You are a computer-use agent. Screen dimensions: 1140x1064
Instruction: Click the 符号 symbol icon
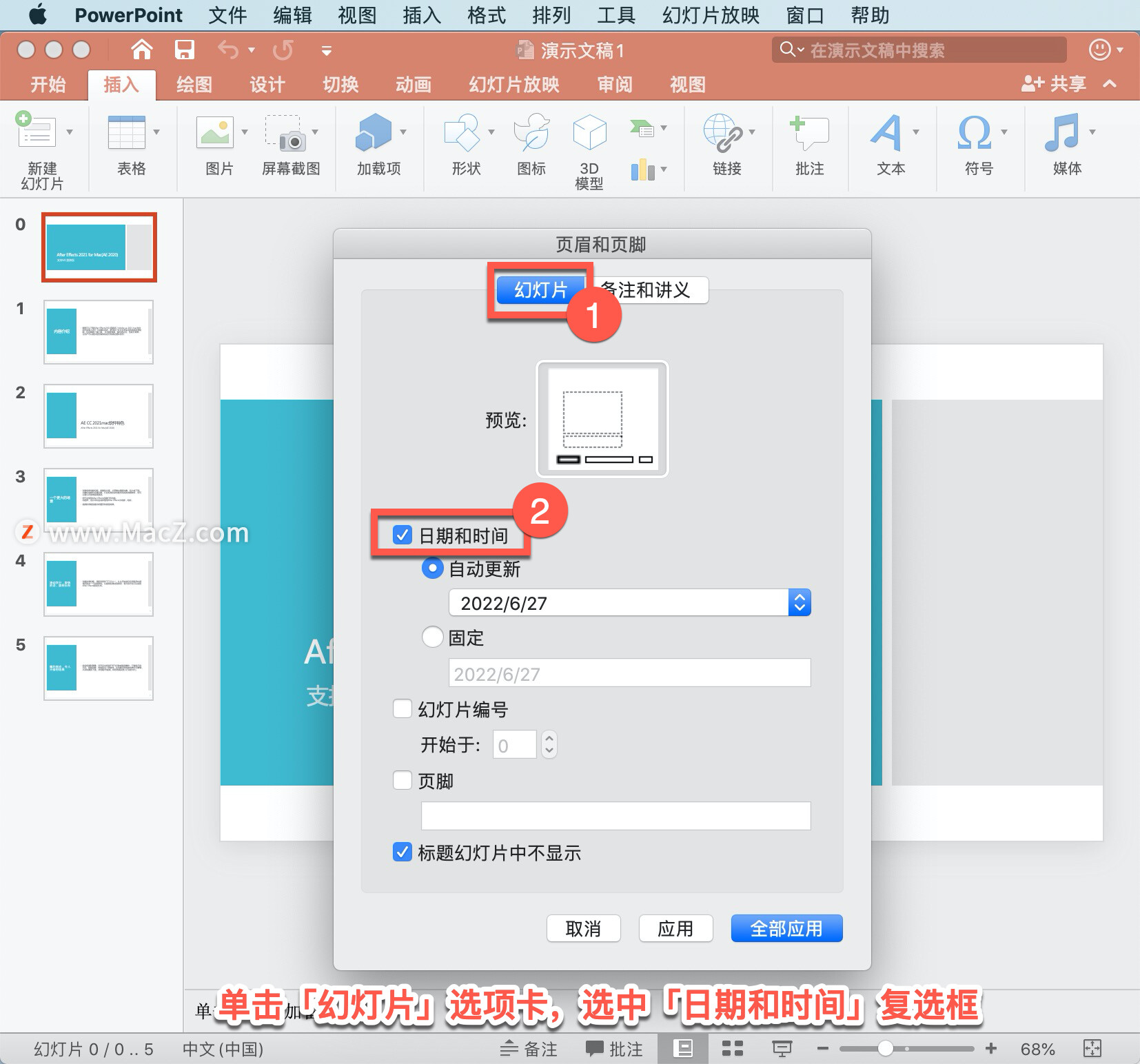pyautogui.click(x=975, y=132)
